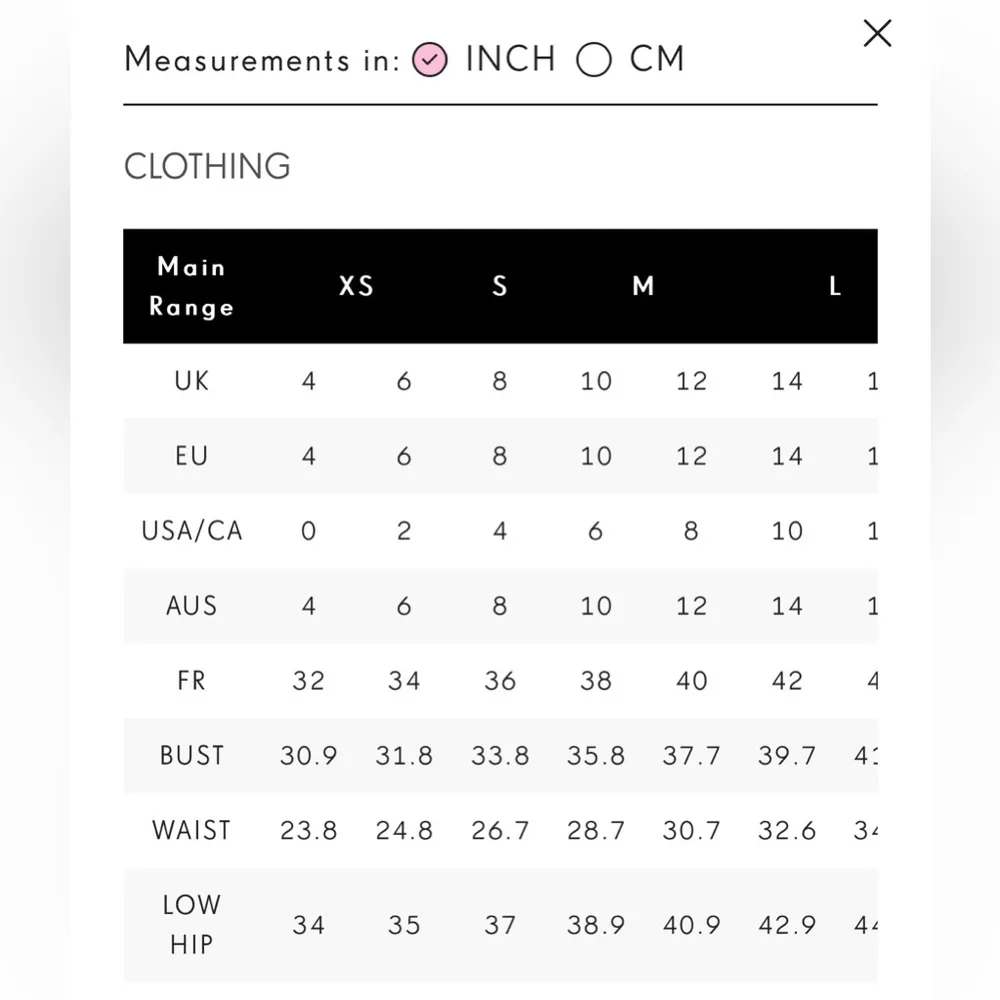Click the LOW HIP row label
The height and width of the screenshot is (1000, 1000).
click(191, 925)
